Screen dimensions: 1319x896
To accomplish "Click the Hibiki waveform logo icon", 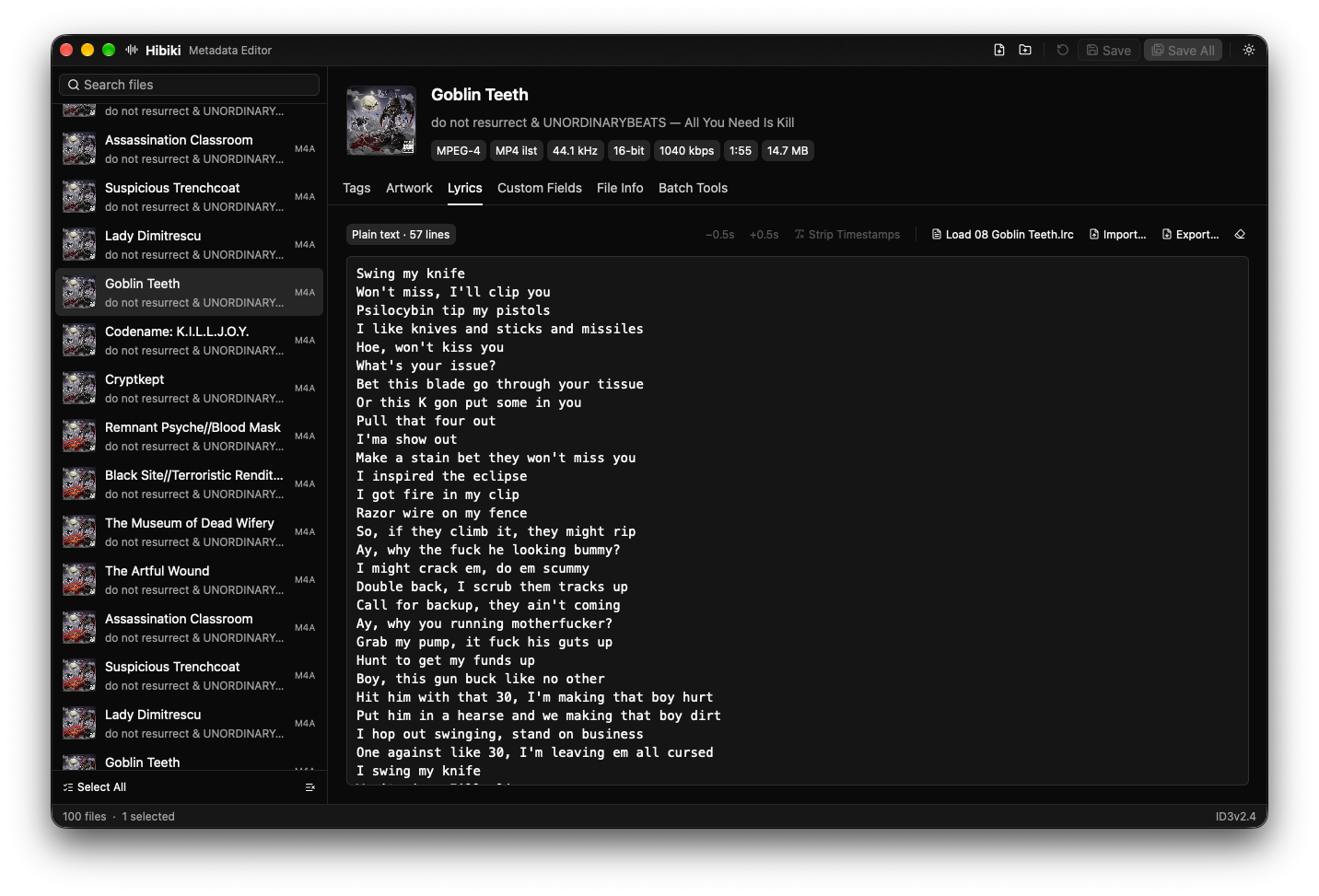I will 132,50.
